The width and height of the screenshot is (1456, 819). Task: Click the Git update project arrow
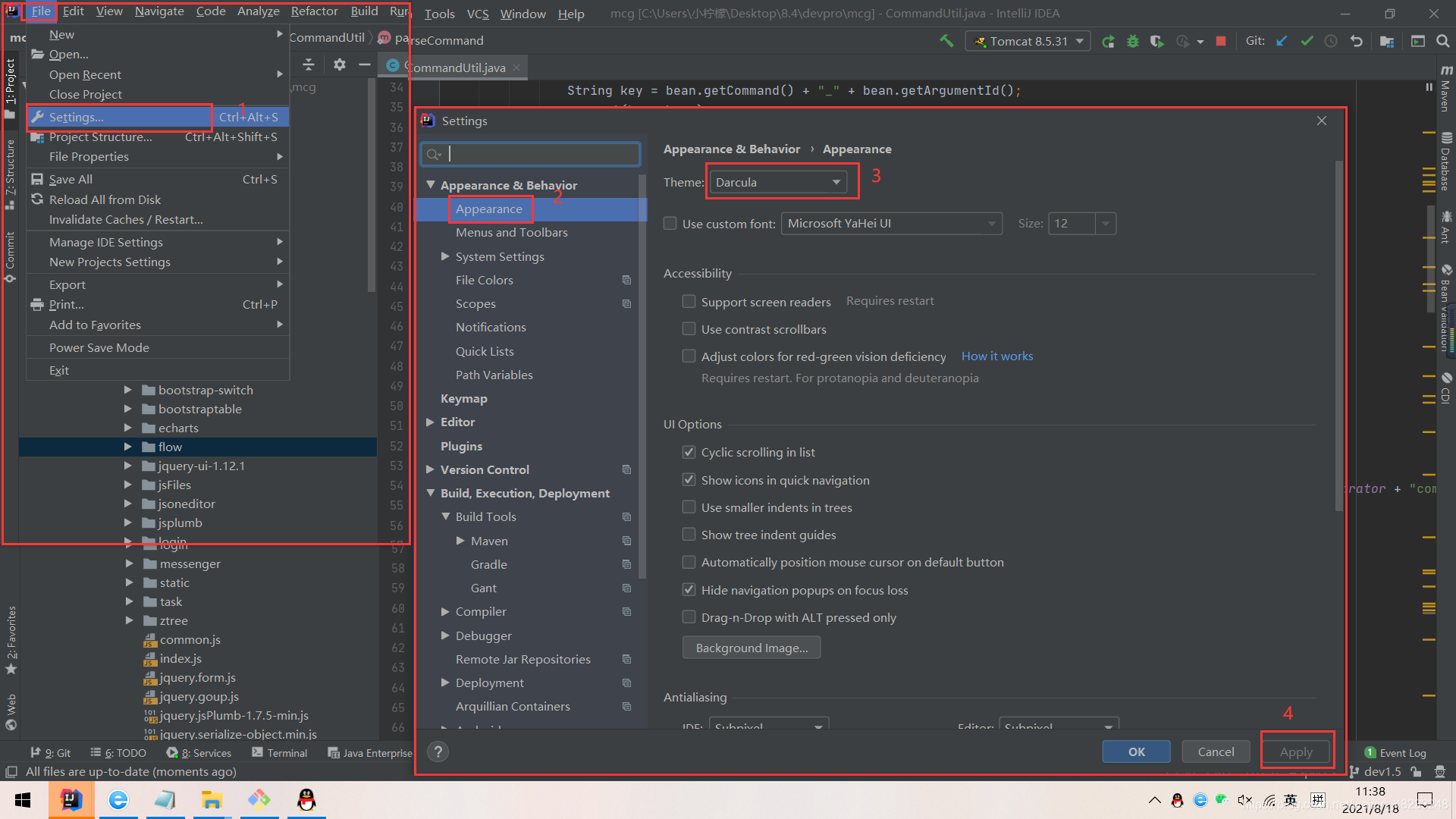[1282, 41]
